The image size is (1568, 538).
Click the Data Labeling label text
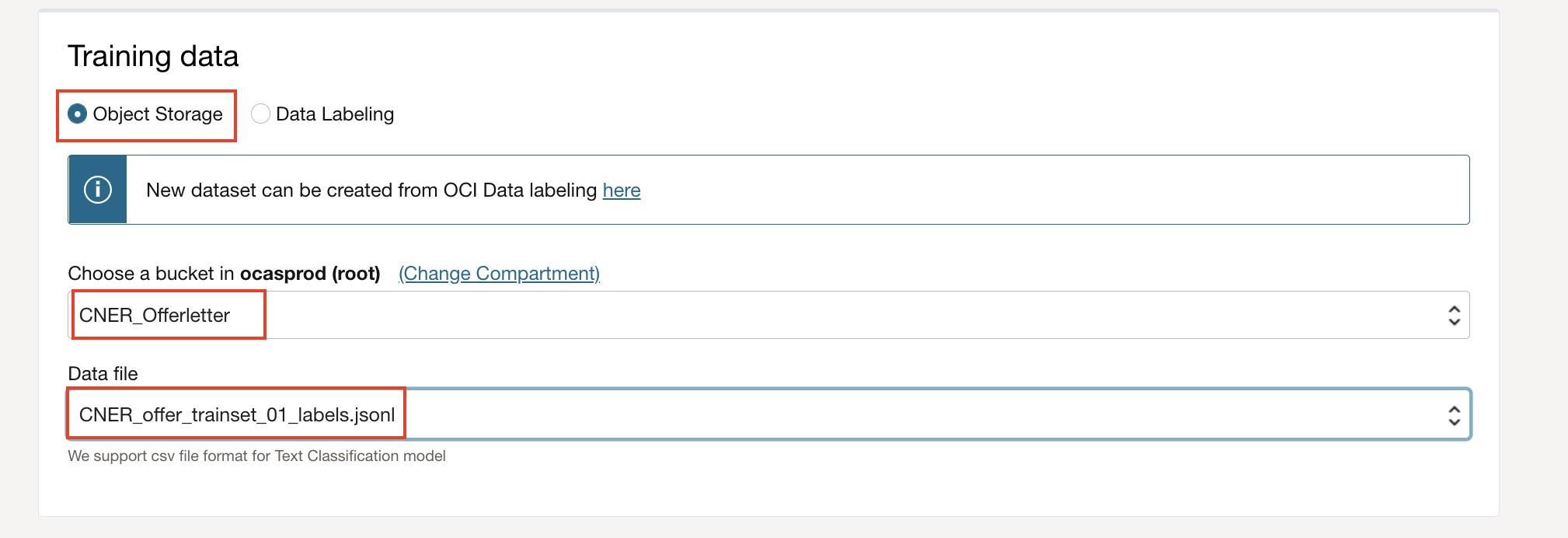[x=335, y=114]
